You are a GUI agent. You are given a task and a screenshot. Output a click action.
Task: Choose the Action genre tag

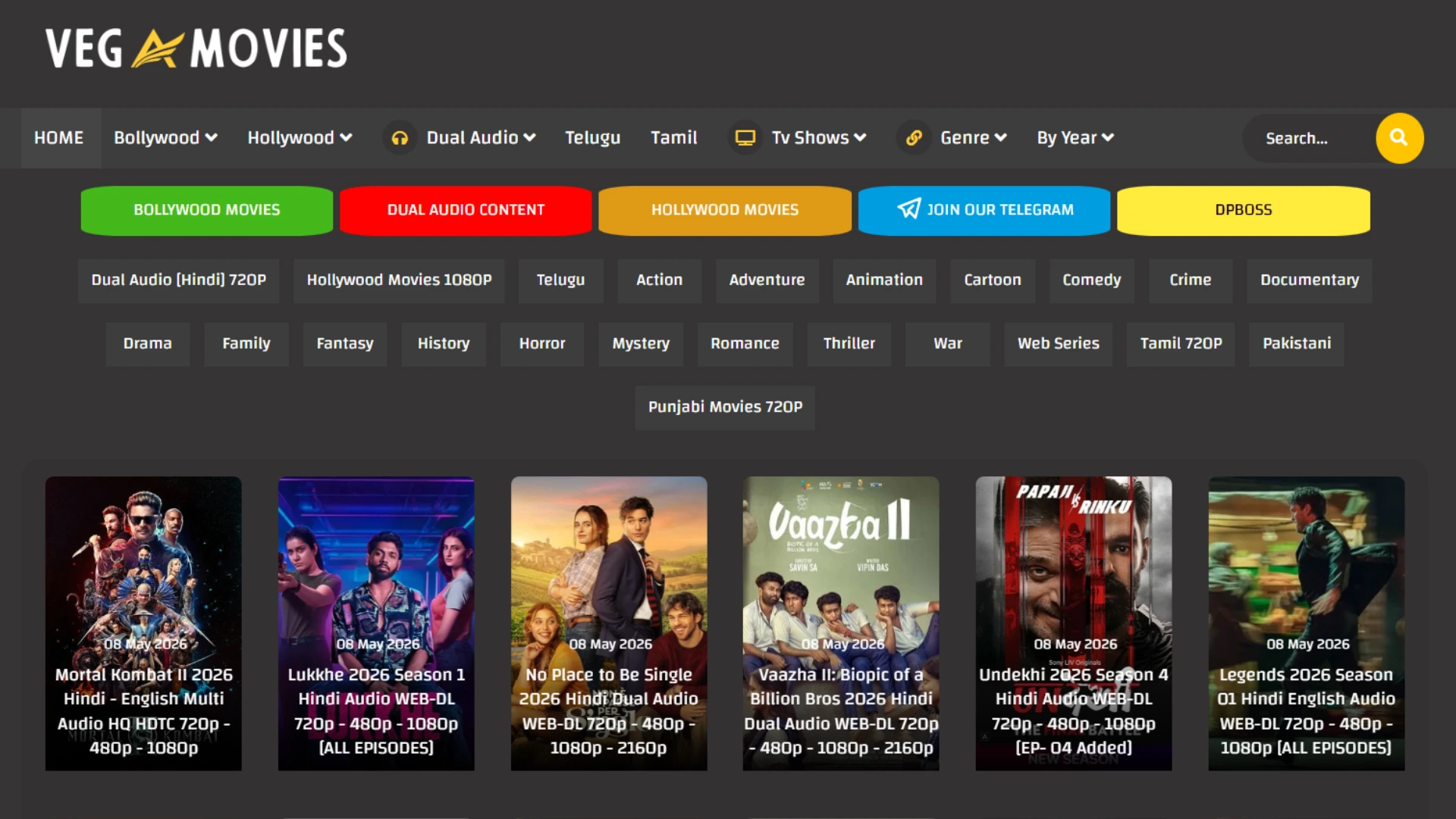coord(659,281)
